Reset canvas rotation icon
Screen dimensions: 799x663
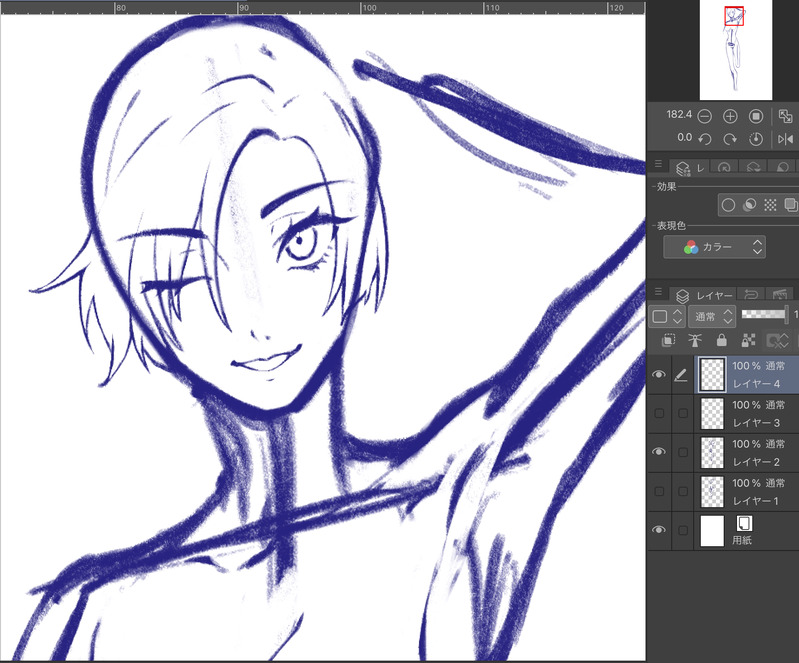[756, 139]
